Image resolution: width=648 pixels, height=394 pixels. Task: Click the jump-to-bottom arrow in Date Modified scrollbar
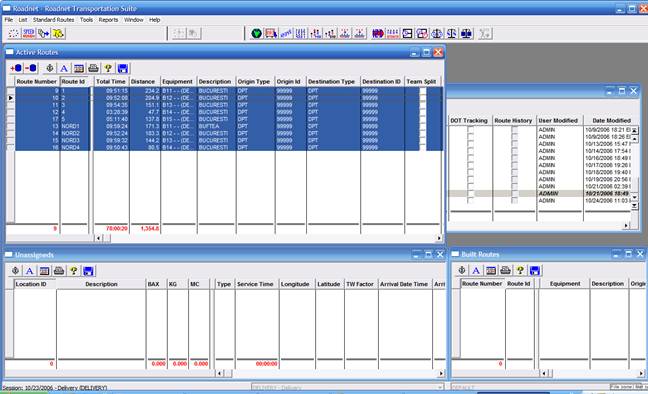point(634,205)
